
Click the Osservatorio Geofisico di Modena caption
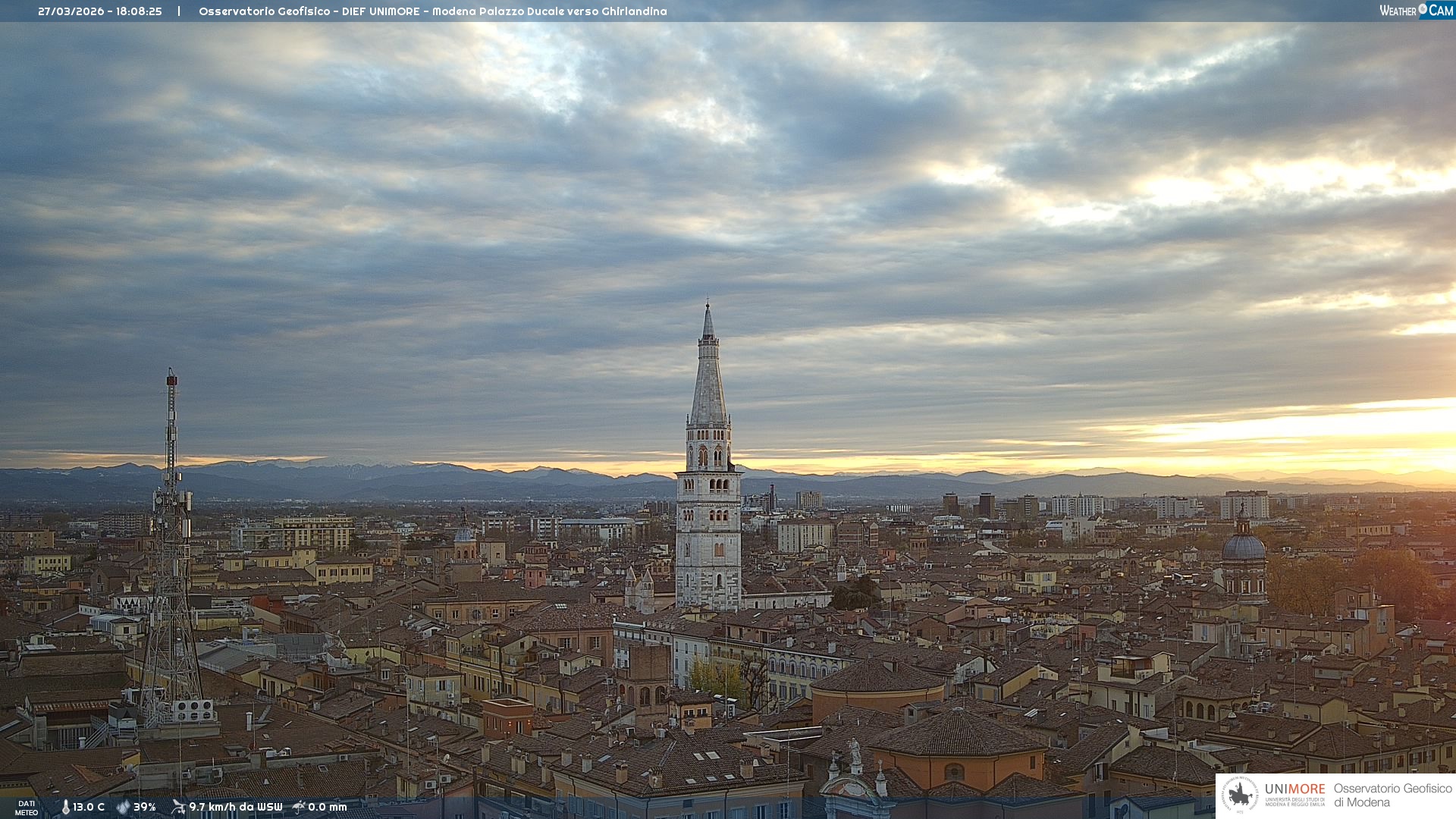click(x=1392, y=795)
